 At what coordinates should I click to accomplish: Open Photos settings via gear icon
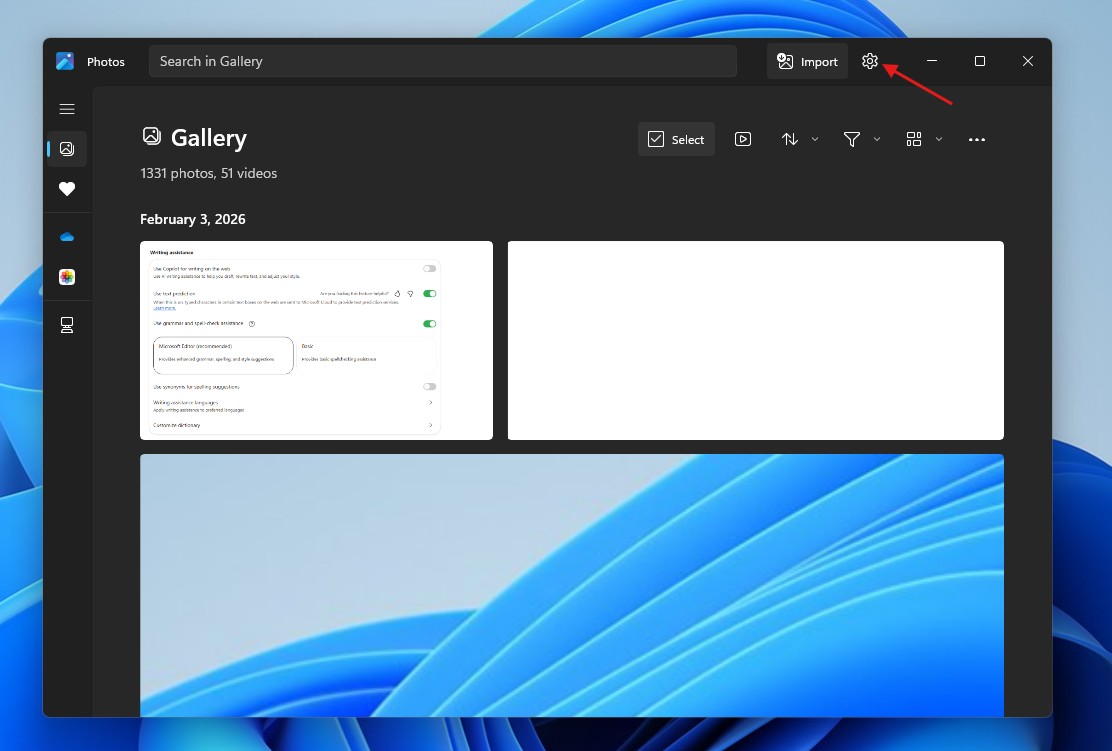[x=869, y=61]
